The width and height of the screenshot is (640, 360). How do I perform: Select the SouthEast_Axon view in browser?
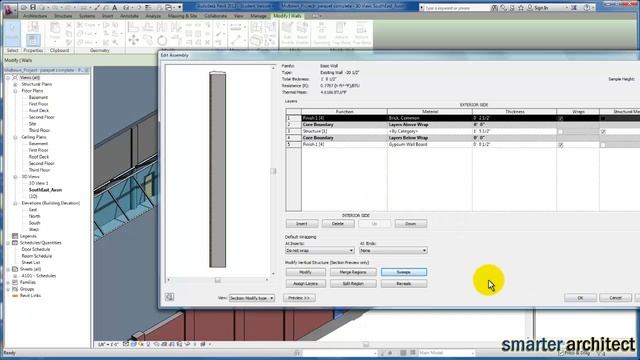click(45, 190)
